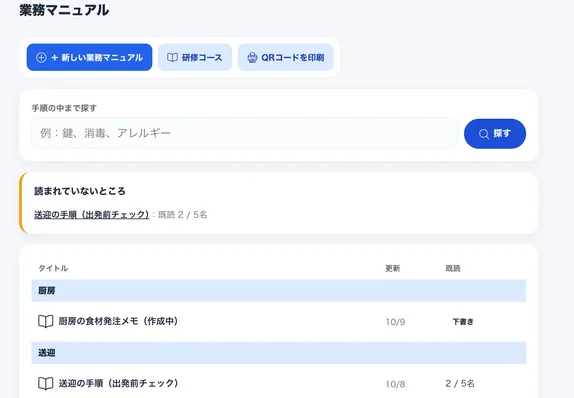The image size is (574, 398).
Task: Click 既読 2 / 5名 in unread card
Action: tap(182, 215)
